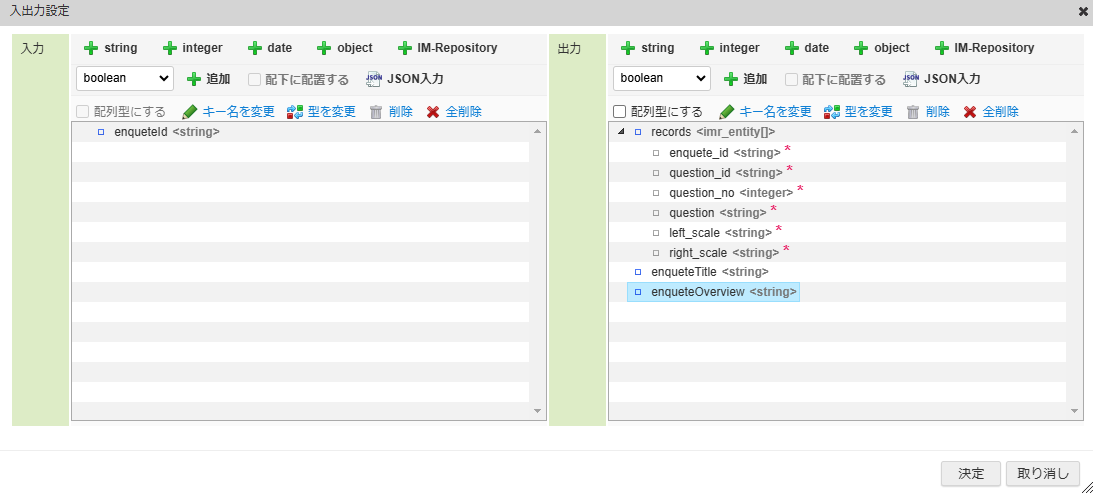Open boolean type dropdown in input panel
Screen dimensions: 1093x493
click(x=125, y=78)
